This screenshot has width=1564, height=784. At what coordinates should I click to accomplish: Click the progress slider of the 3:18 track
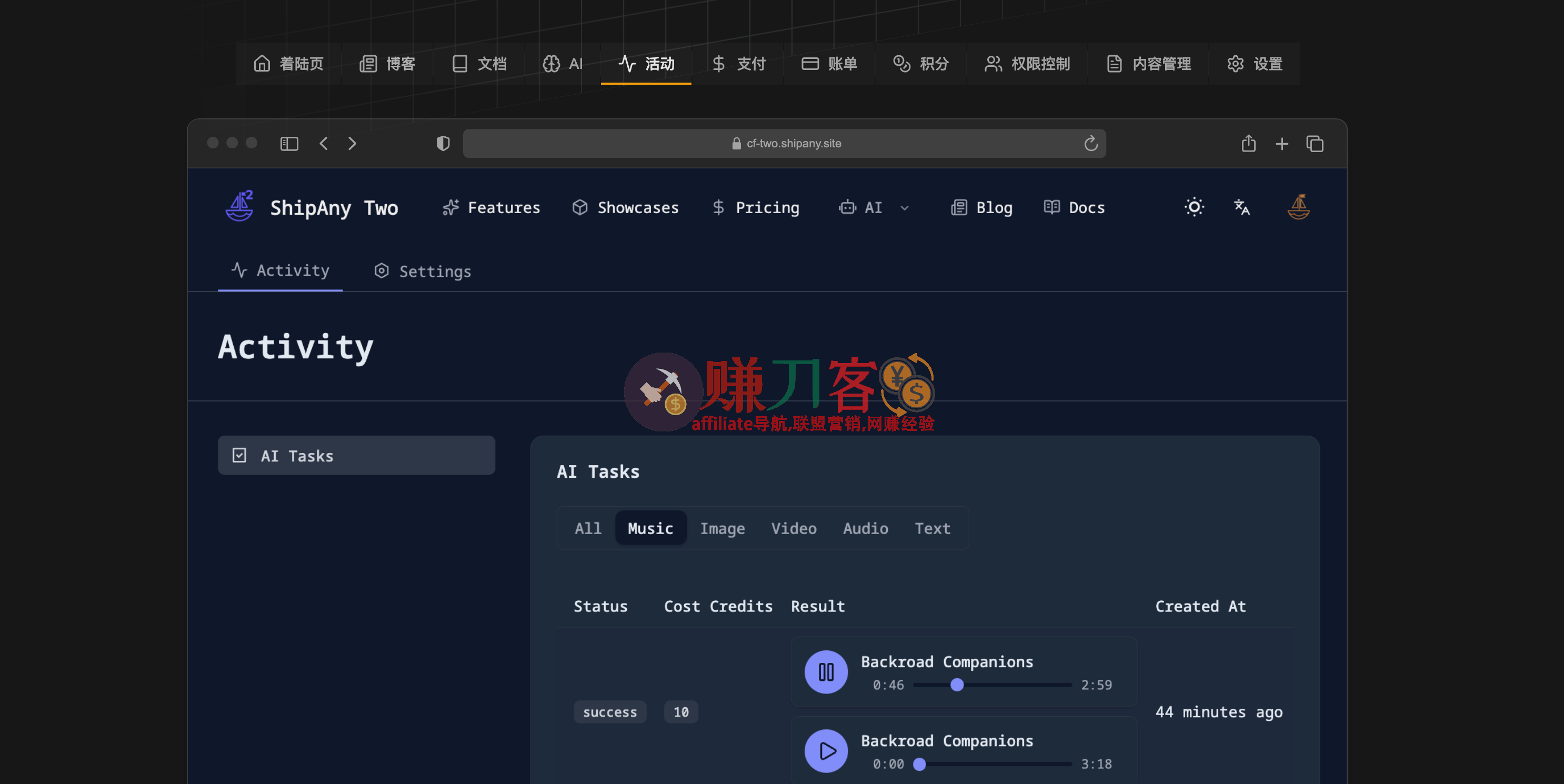point(992,764)
